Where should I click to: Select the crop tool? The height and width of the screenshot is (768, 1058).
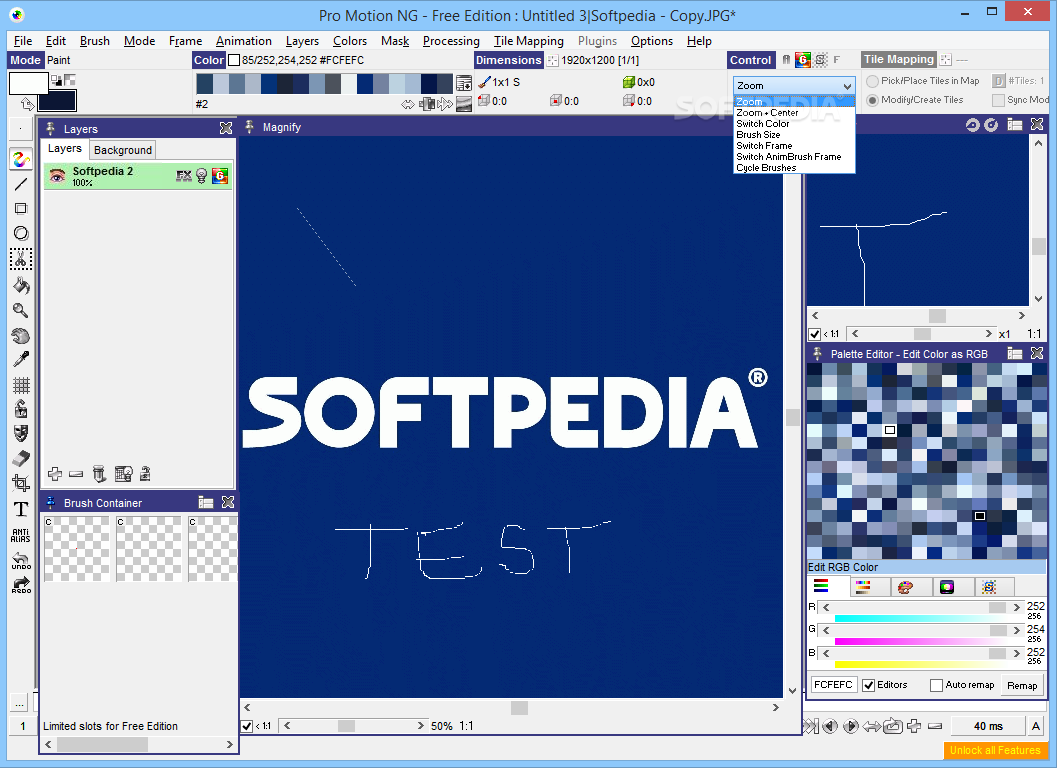click(21, 483)
